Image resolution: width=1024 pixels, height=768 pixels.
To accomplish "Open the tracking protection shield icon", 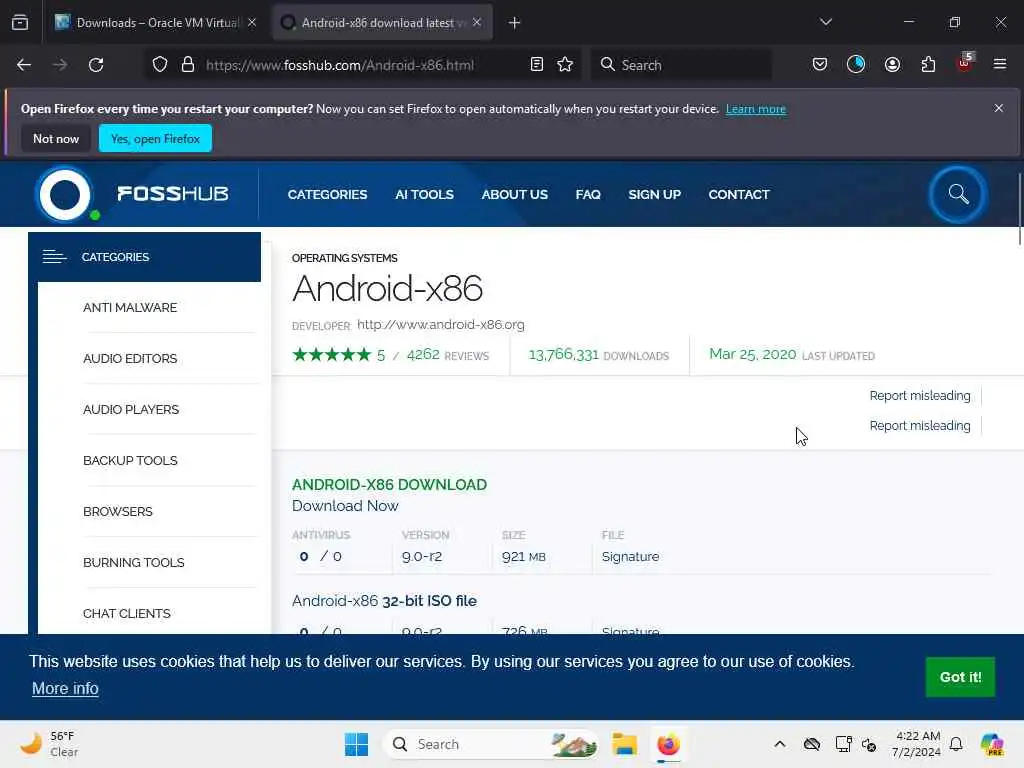I will click(x=160, y=65).
